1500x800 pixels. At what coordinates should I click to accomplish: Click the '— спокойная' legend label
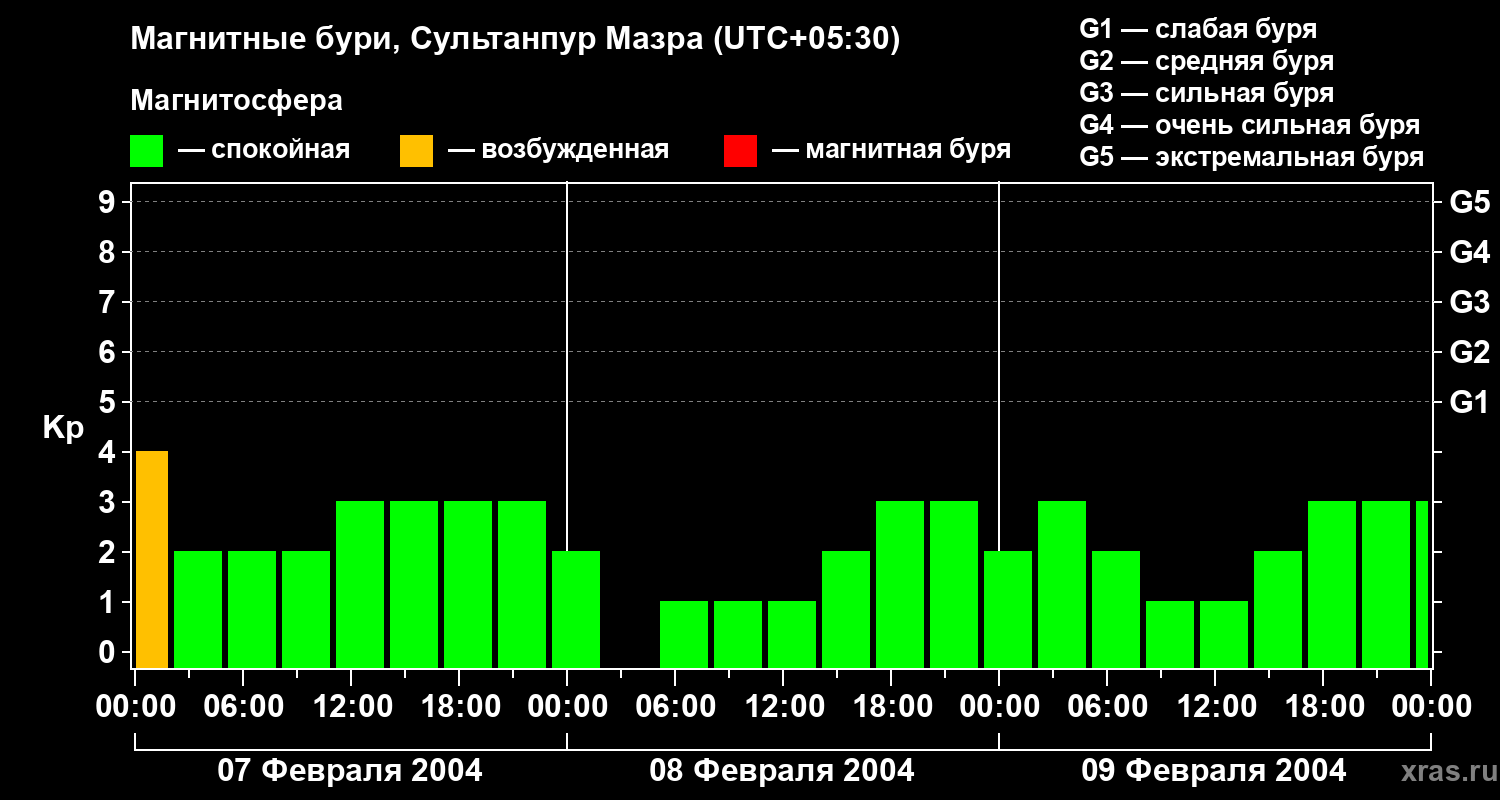[x=264, y=151]
